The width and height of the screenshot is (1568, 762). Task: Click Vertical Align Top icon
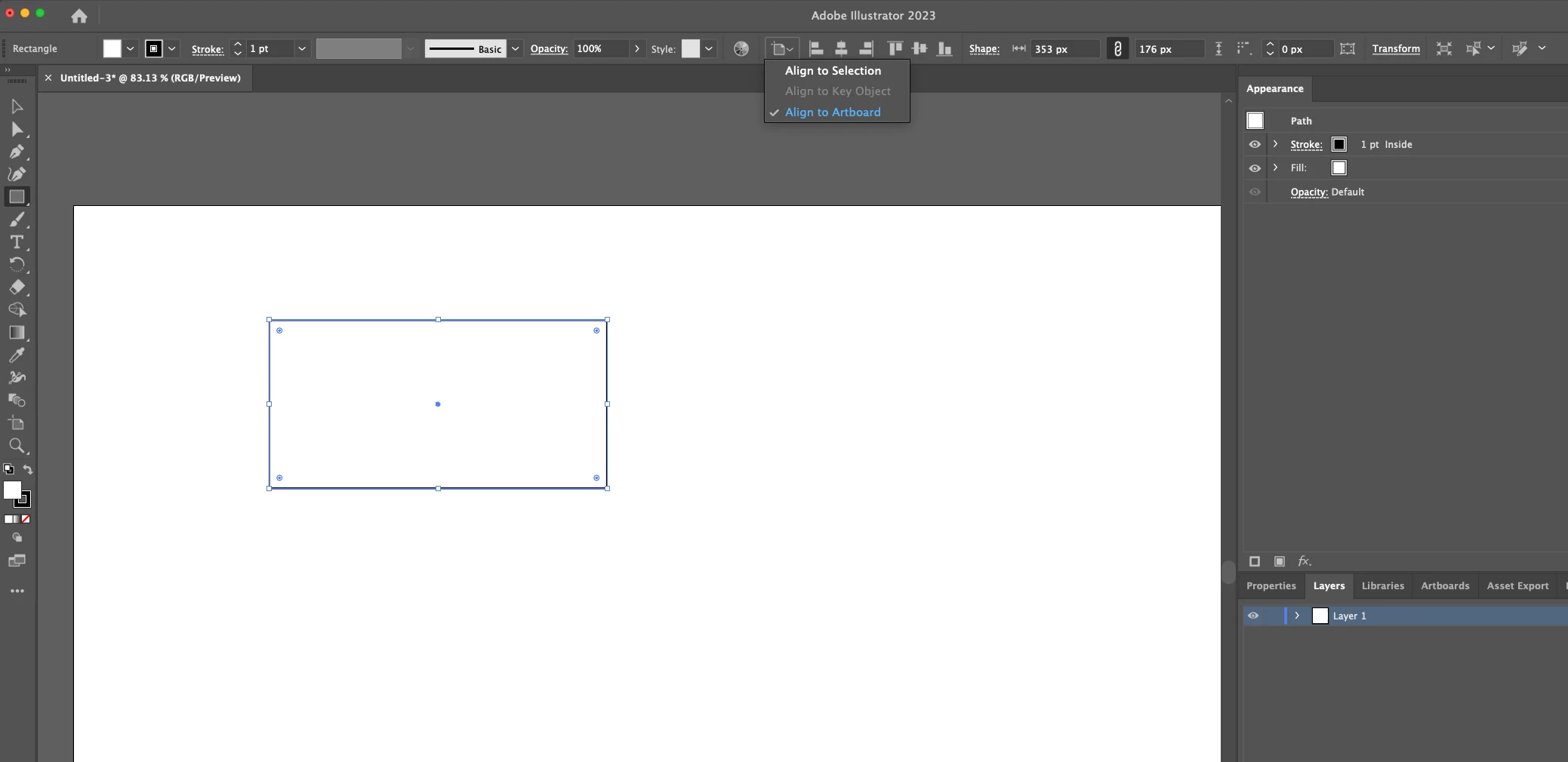coord(895,48)
